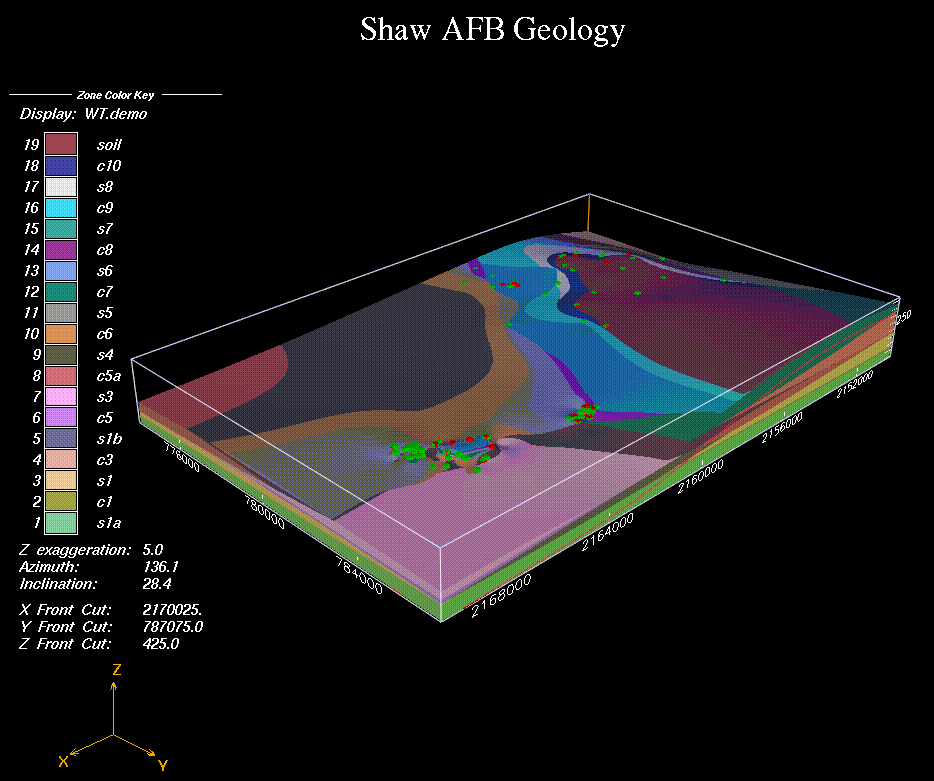The height and width of the screenshot is (781, 934).
Task: Select the Azimuth value 136.1
Action: pyautogui.click(x=161, y=567)
